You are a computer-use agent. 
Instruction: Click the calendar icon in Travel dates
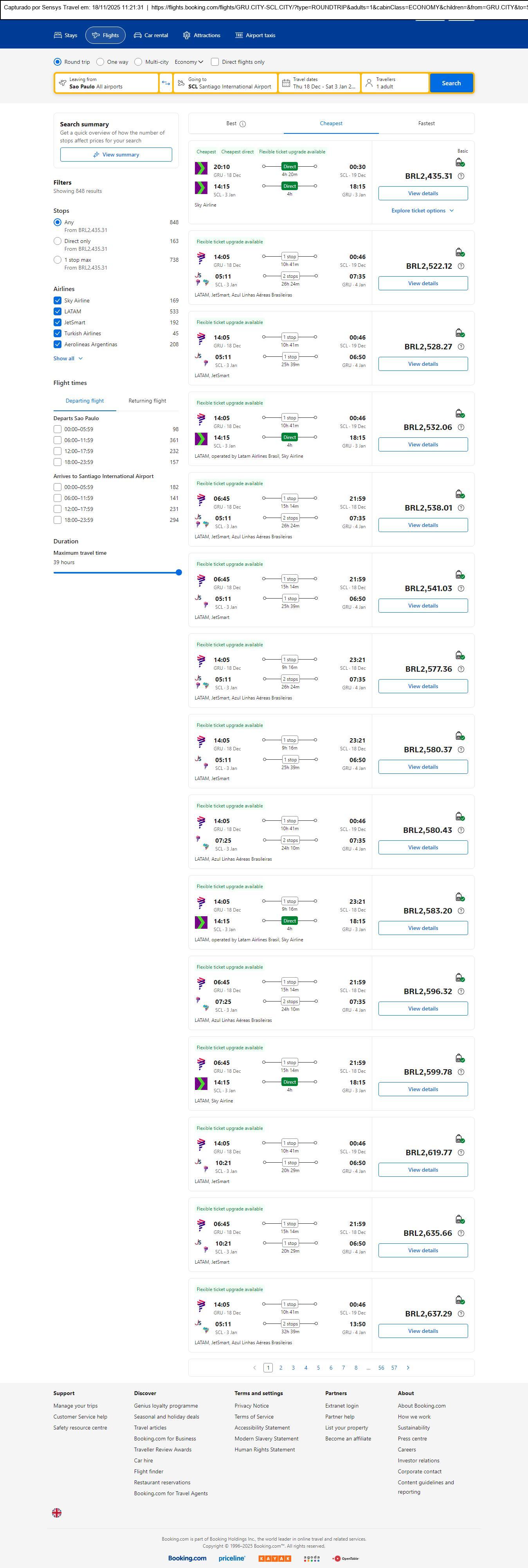pos(286,83)
